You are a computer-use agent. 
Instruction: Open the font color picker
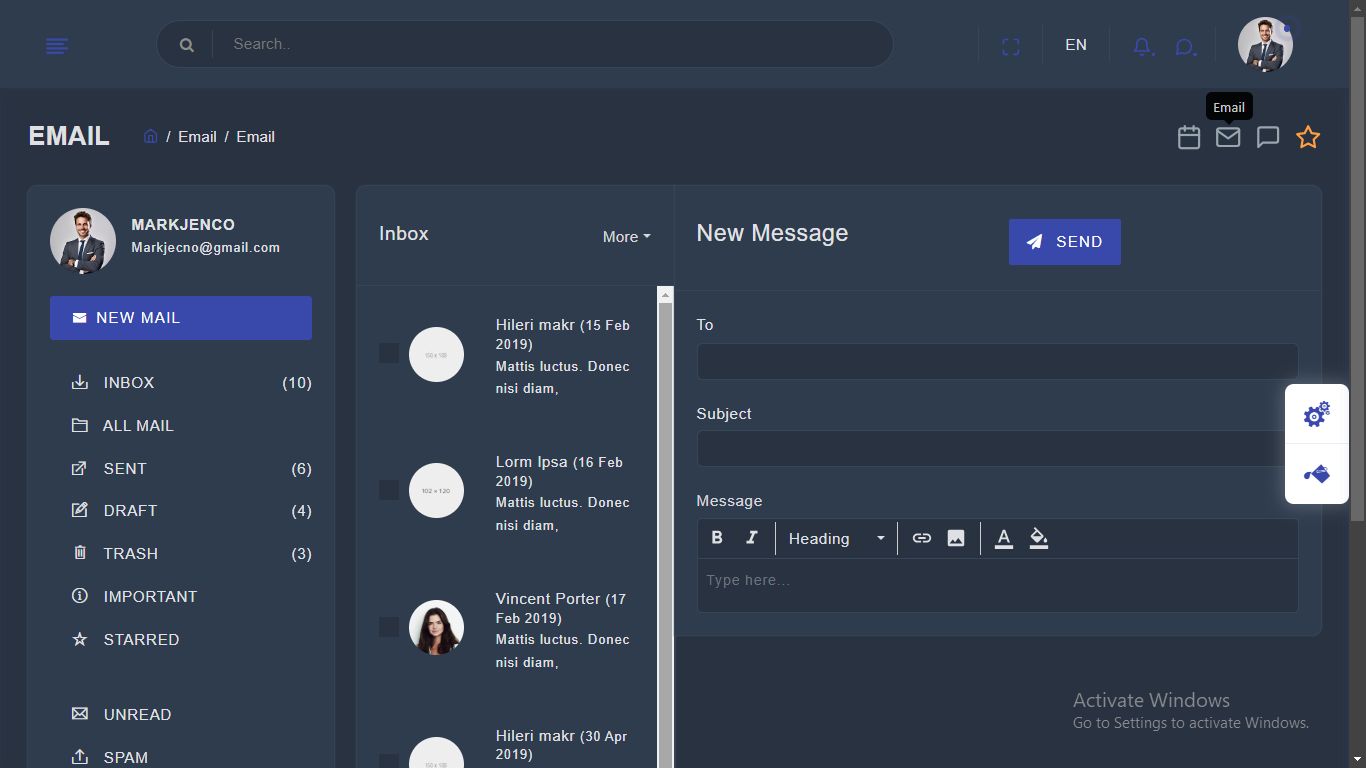[1004, 539]
